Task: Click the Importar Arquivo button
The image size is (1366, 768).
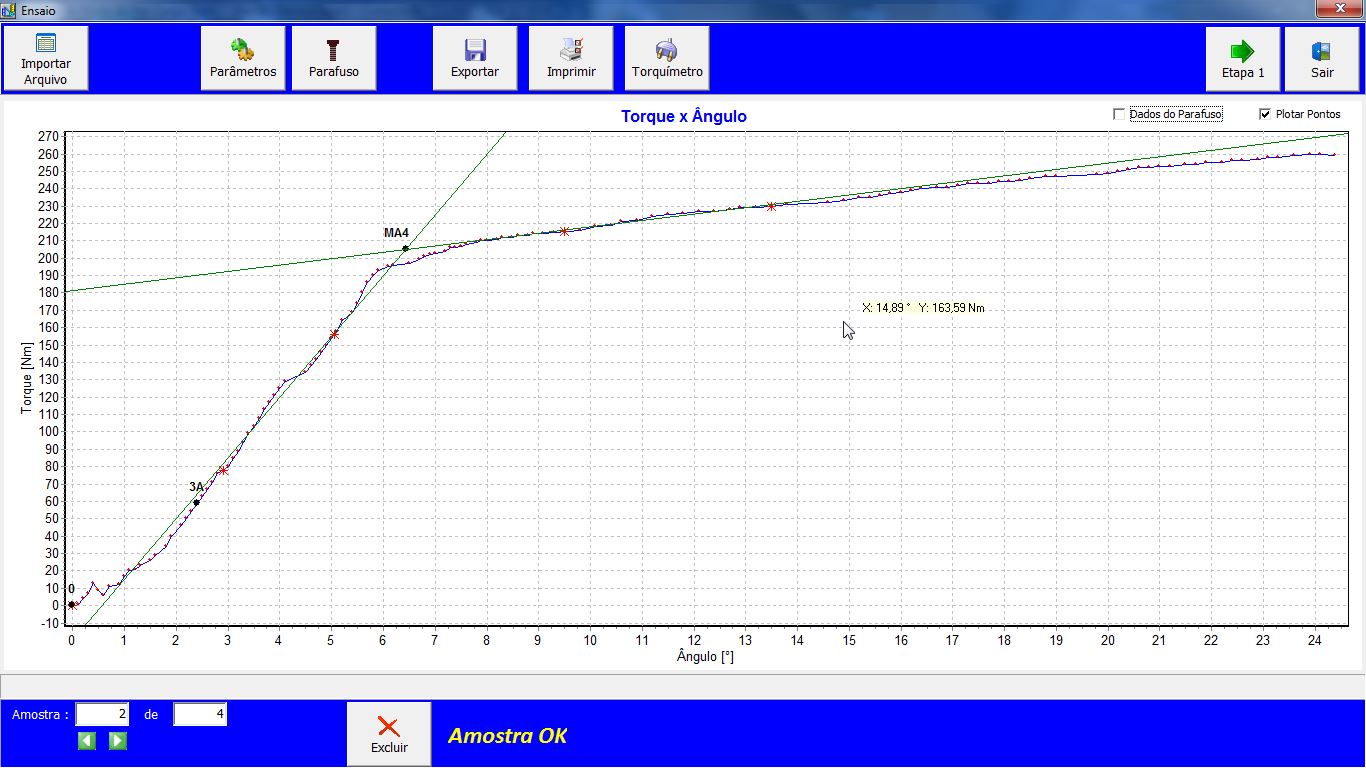Action: (x=45, y=58)
